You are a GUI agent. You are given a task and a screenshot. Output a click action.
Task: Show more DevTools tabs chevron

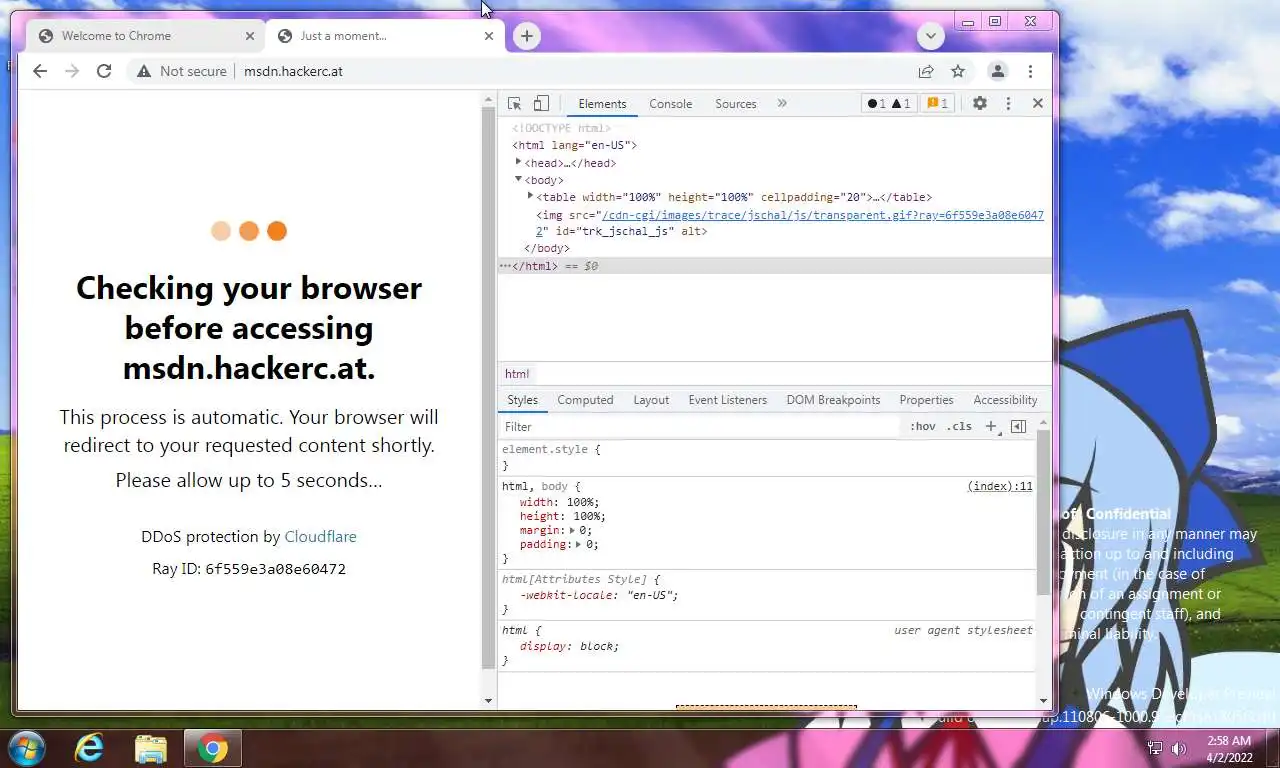[x=782, y=103]
